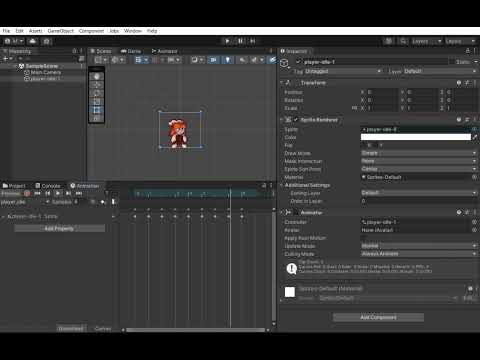This screenshot has height=360, width=480.
Task: Click the editor Step button
Action: pos(253,41)
